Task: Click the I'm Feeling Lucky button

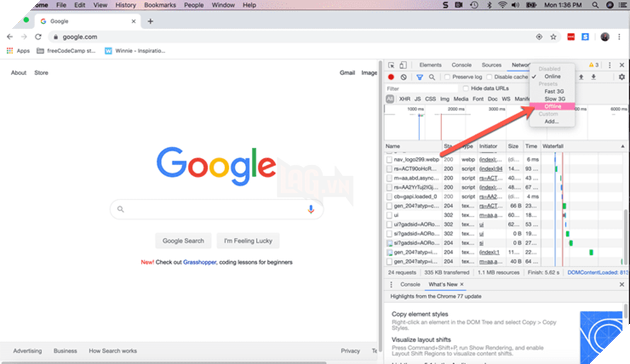Action: tap(248, 241)
